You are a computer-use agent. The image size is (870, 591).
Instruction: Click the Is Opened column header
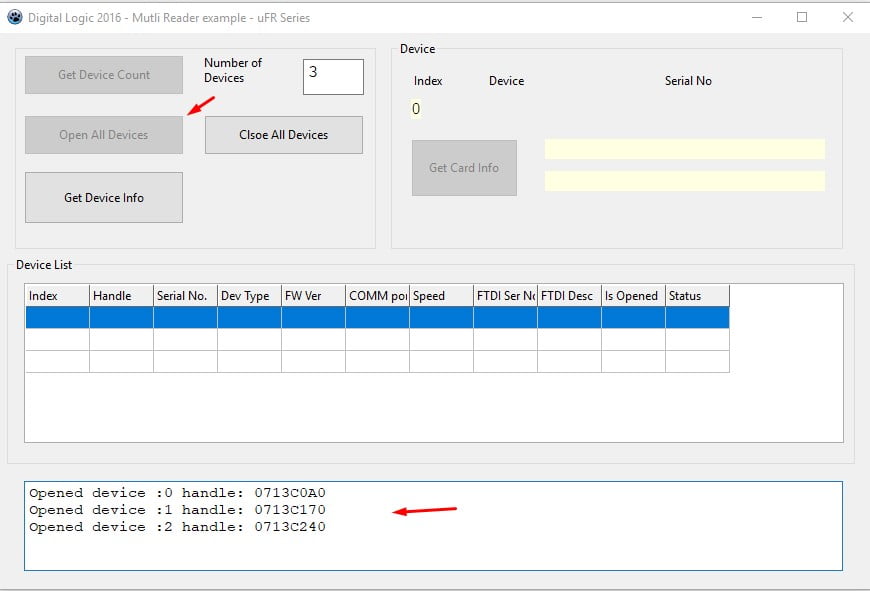pyautogui.click(x=633, y=296)
